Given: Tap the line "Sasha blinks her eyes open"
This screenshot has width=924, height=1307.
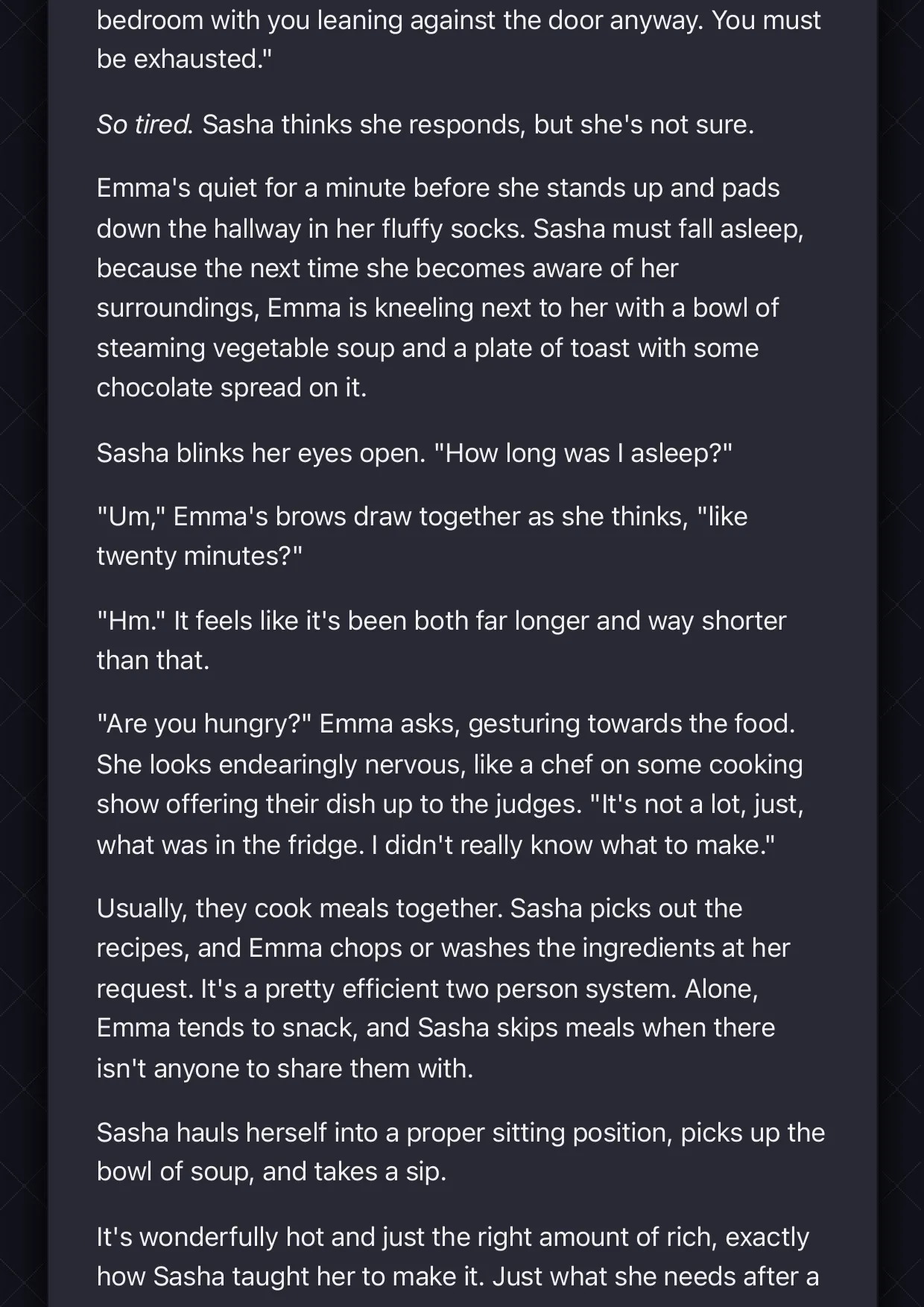Looking at the screenshot, I should coord(414,453).
